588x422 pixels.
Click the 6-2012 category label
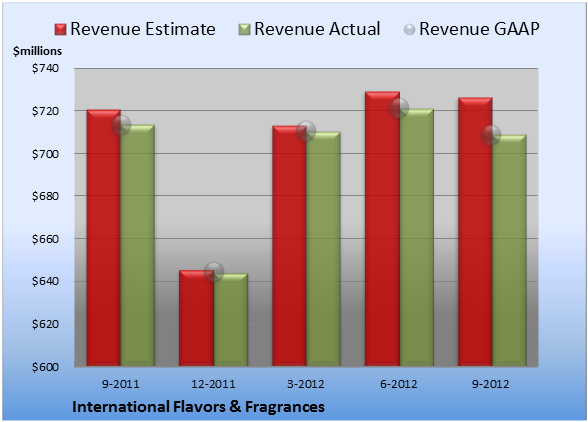coord(399,384)
